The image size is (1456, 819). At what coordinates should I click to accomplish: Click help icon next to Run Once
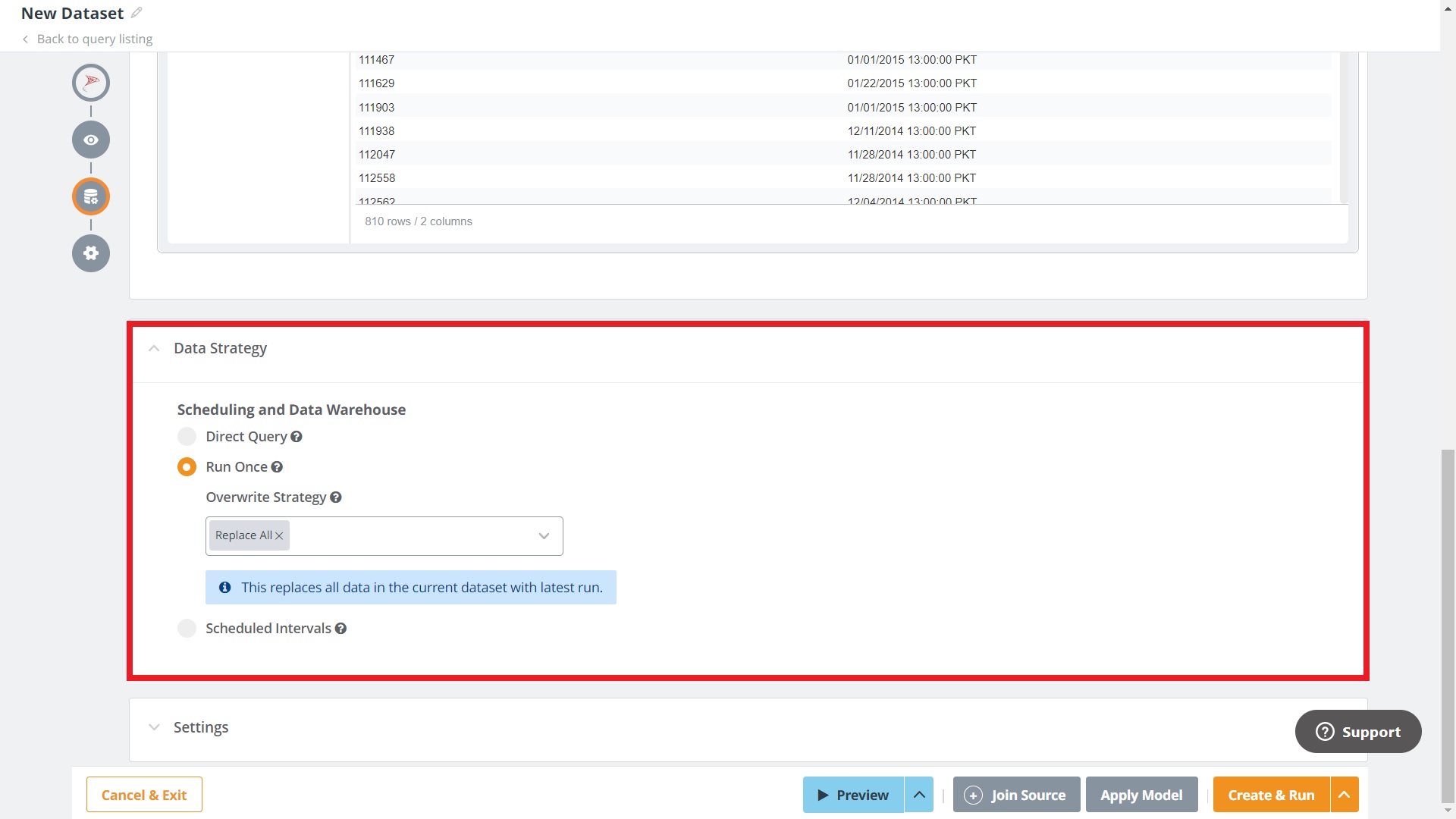tap(277, 467)
